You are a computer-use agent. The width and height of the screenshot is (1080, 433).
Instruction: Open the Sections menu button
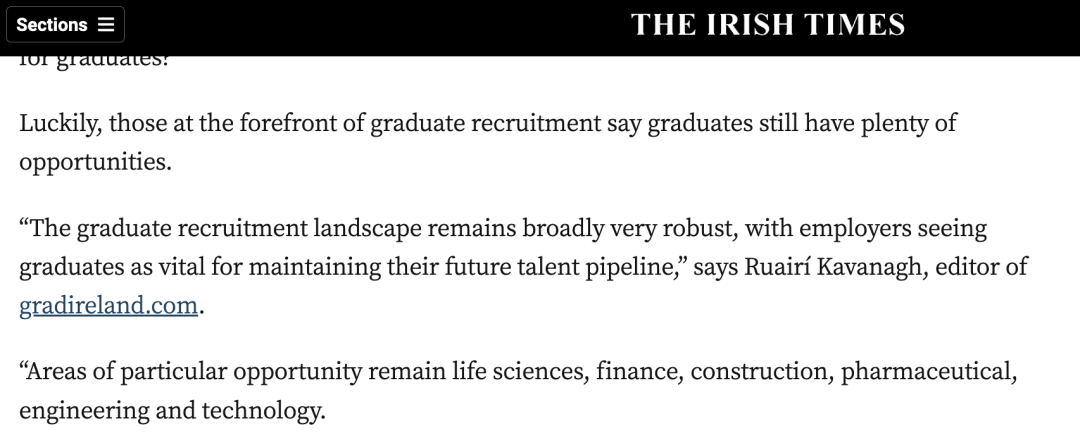click(65, 25)
